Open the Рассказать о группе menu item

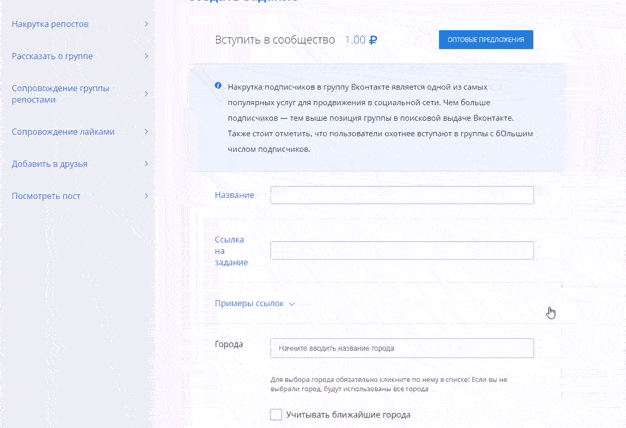[52, 56]
